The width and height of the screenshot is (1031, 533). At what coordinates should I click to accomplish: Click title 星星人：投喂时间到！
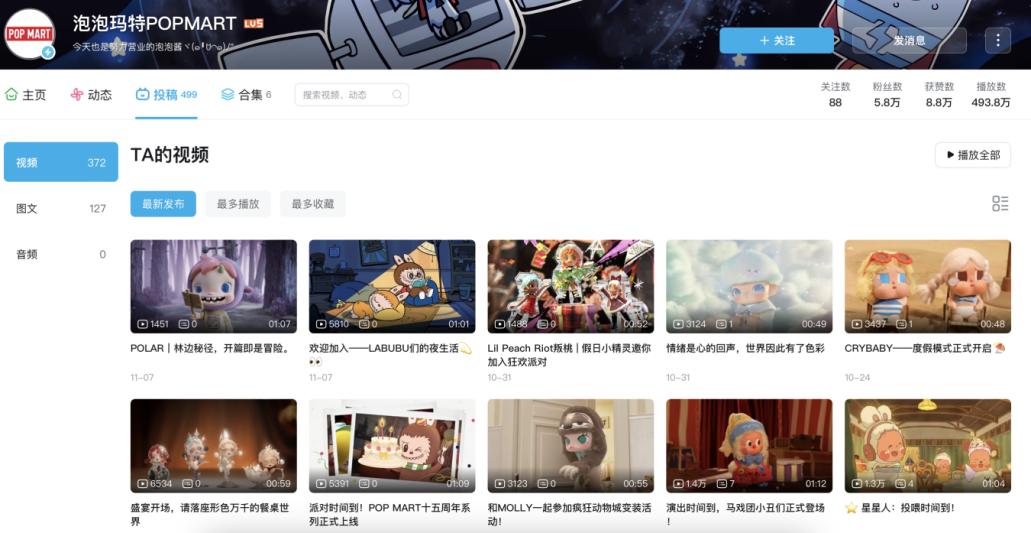tap(899, 508)
